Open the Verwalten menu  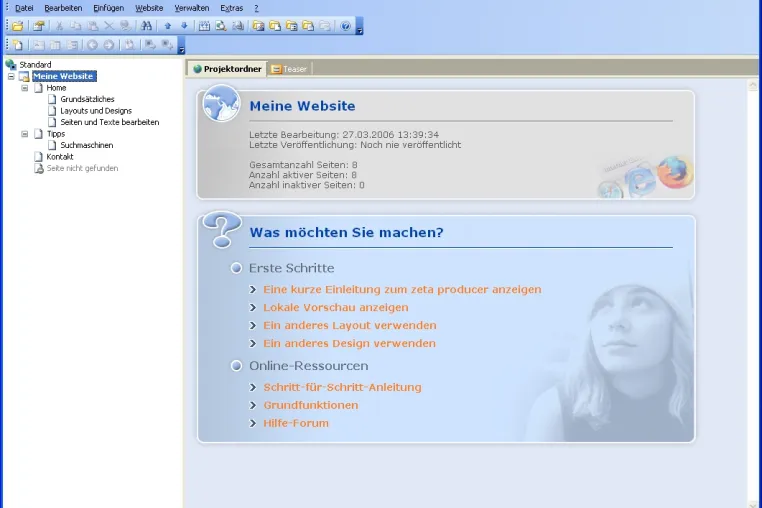pyautogui.click(x=191, y=8)
